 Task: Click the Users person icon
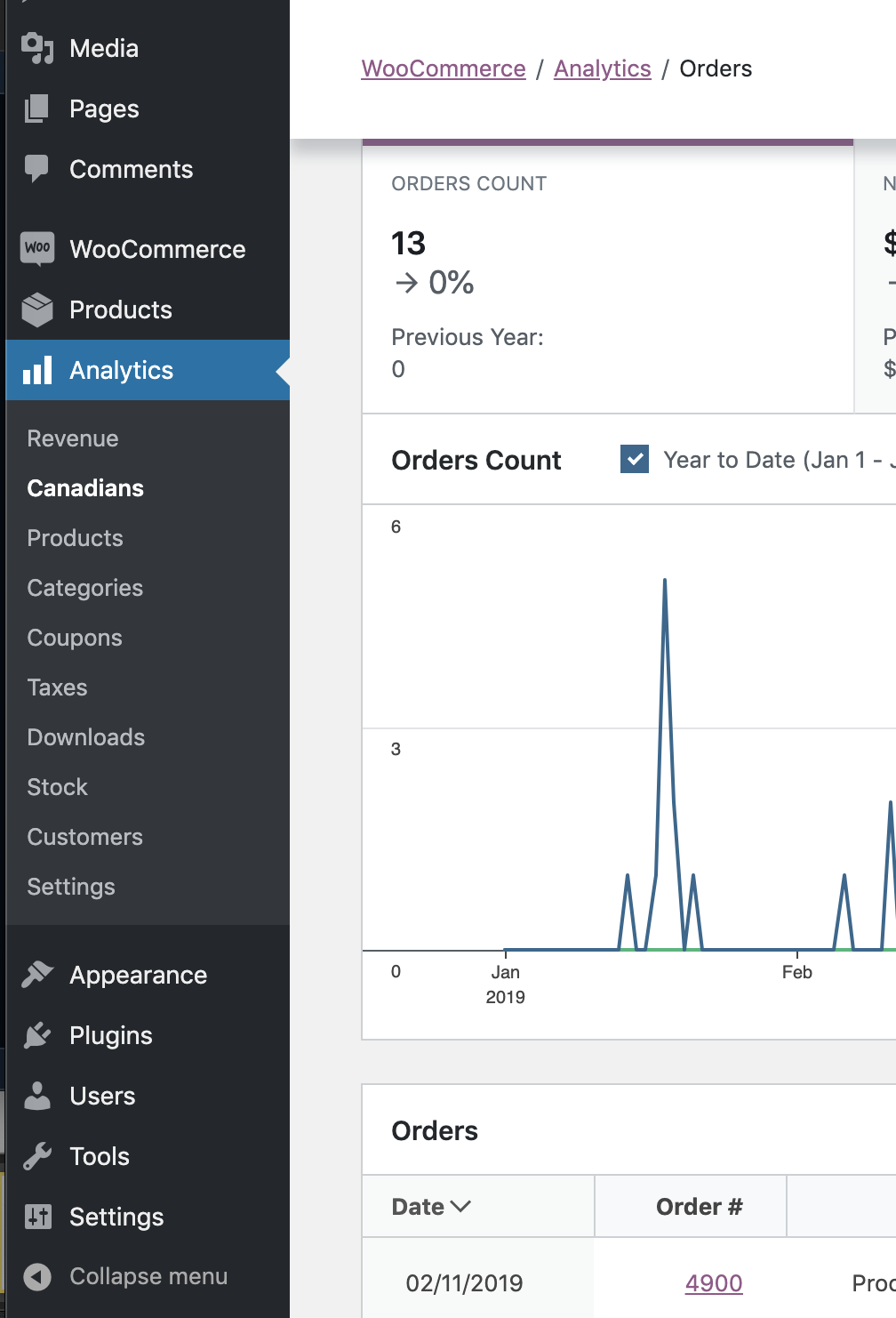(x=37, y=1096)
